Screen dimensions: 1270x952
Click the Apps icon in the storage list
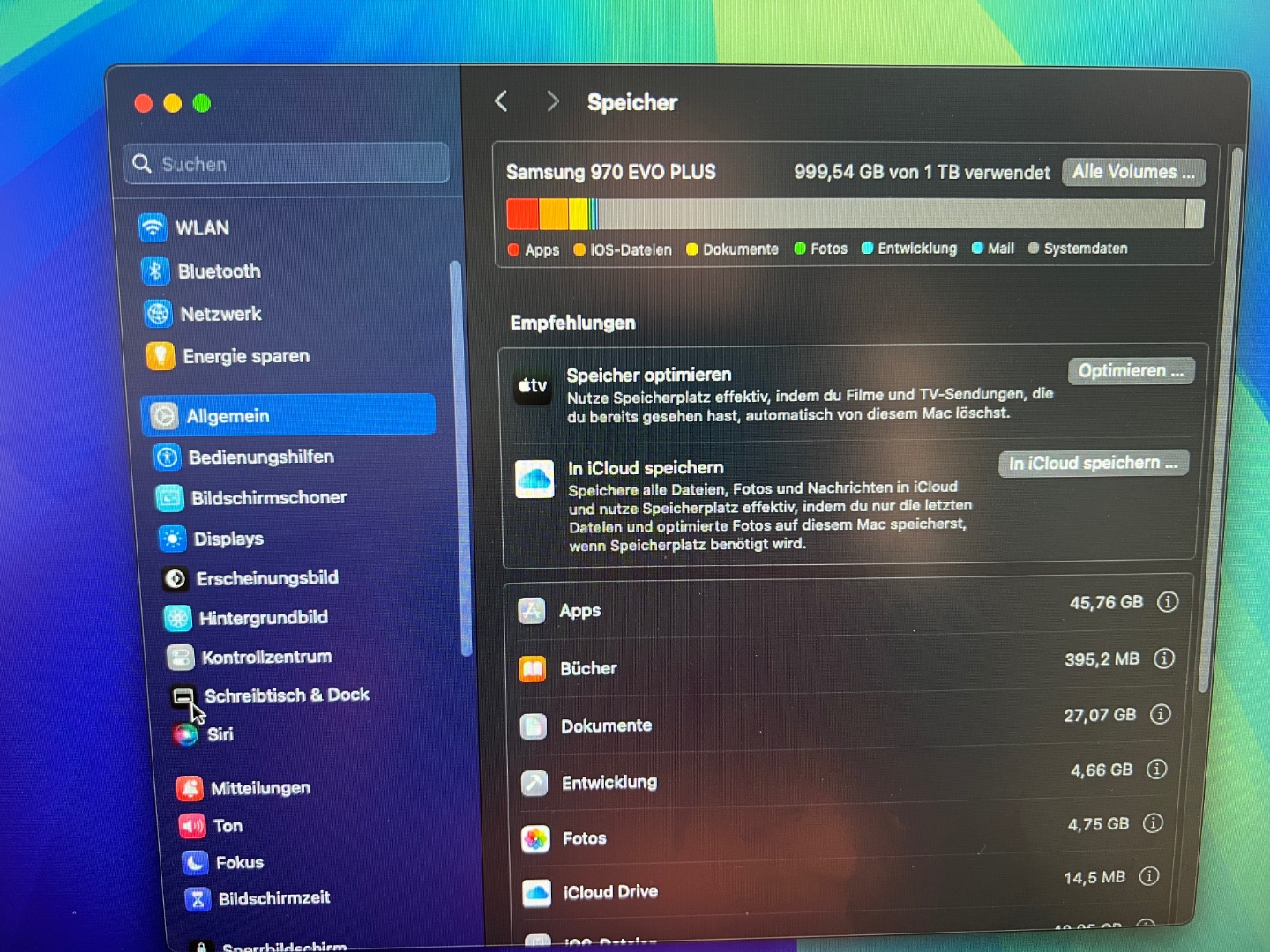[531, 610]
